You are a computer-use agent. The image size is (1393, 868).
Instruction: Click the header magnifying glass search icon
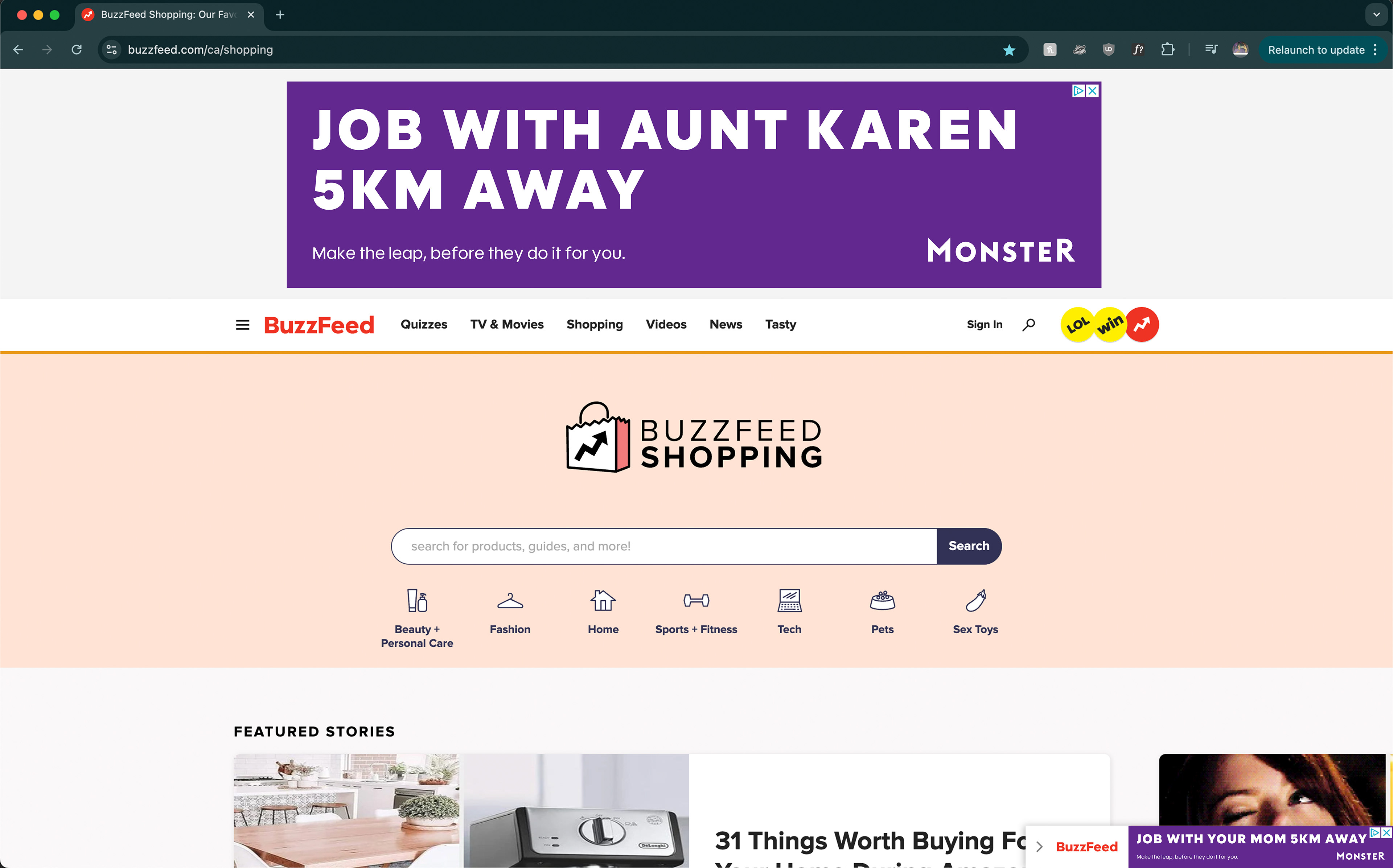(1028, 325)
